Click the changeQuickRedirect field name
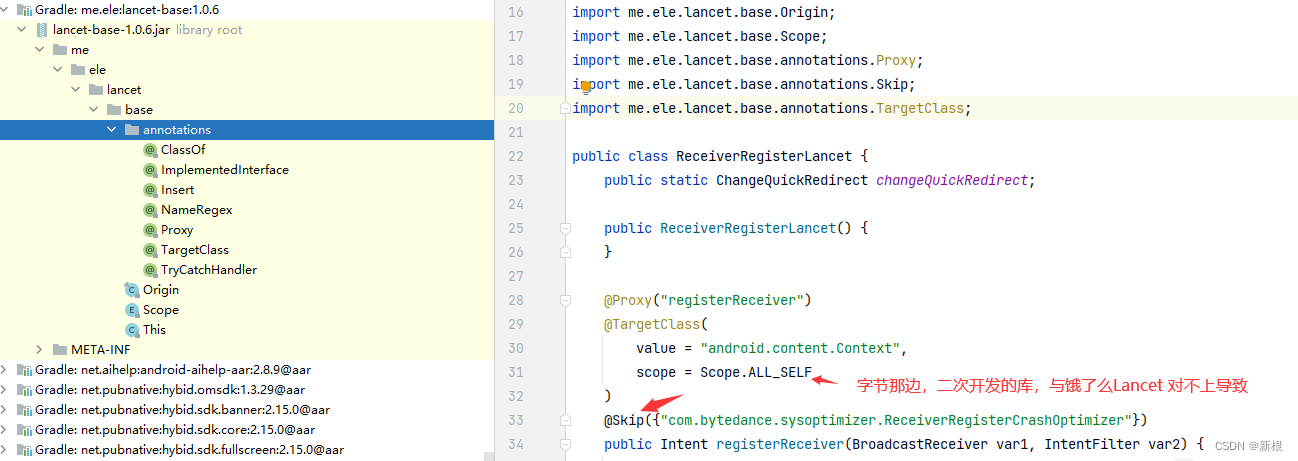The width and height of the screenshot is (1298, 461). 952,180
